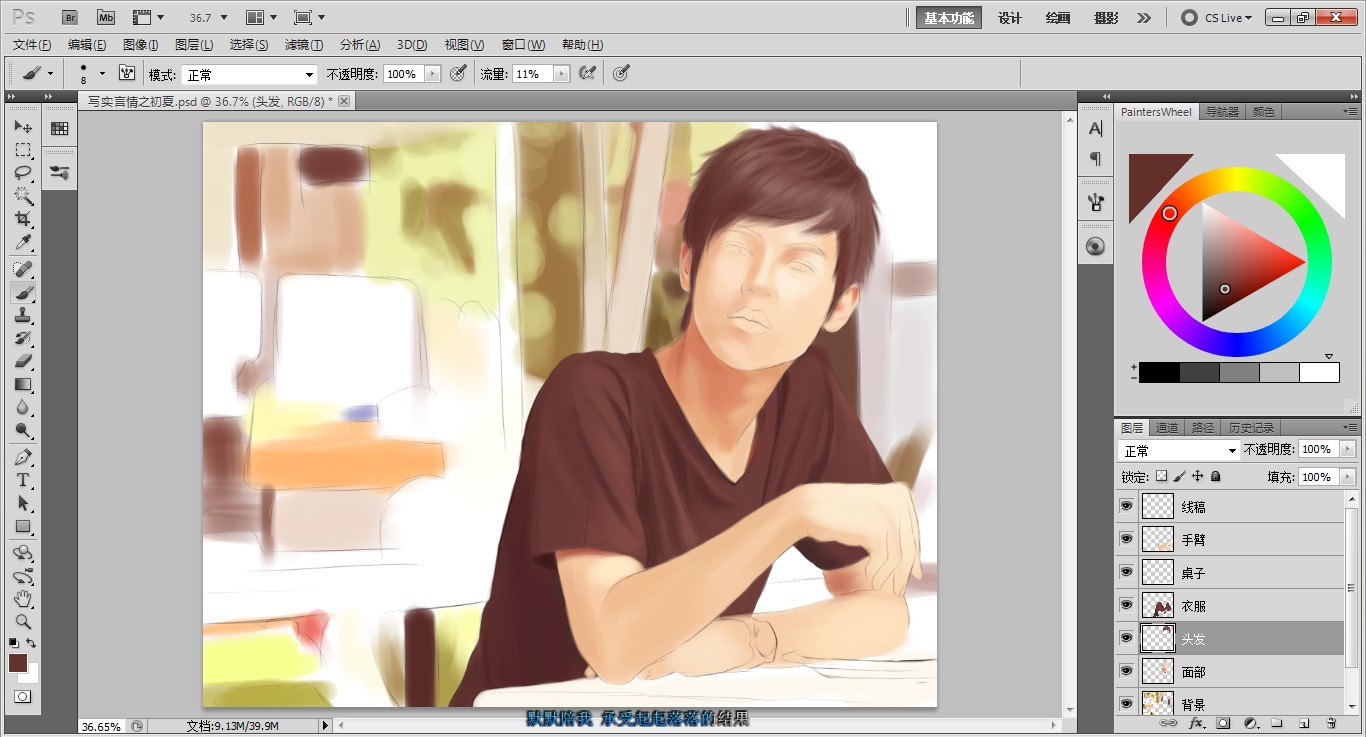Screen dimensions: 1366x737
Task: Open brush 模式 blend mode dropdown
Action: pos(250,75)
